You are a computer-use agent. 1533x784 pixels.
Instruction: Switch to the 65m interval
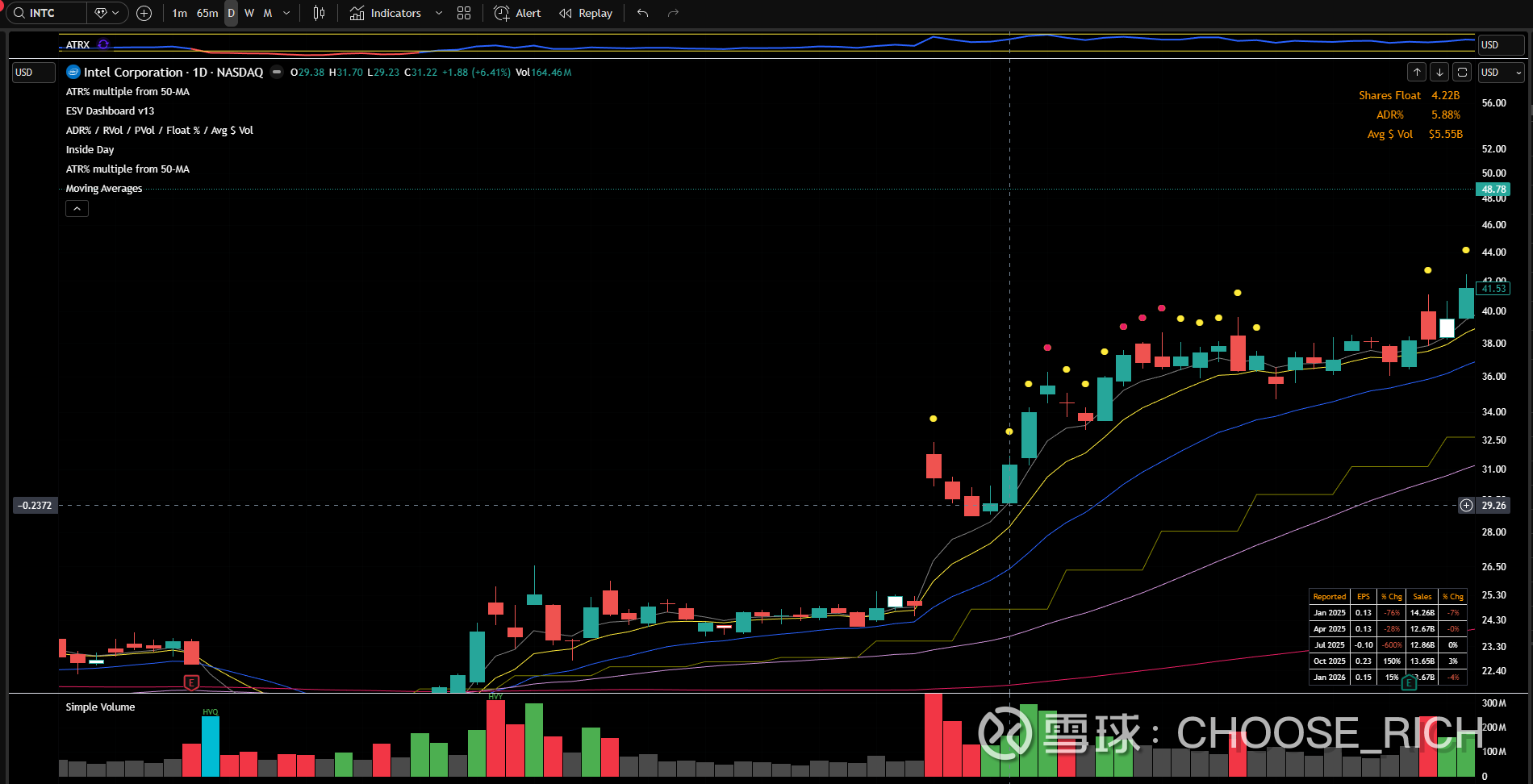click(x=207, y=13)
